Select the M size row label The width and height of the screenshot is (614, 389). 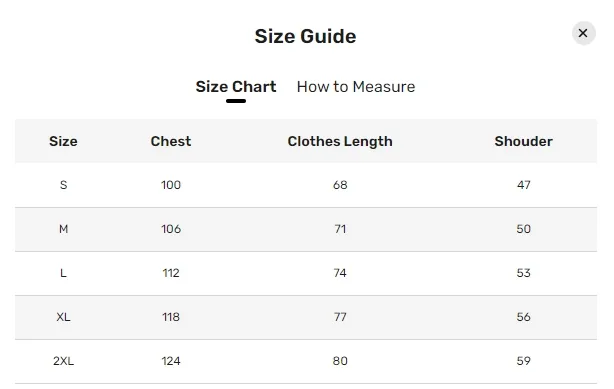coord(63,229)
